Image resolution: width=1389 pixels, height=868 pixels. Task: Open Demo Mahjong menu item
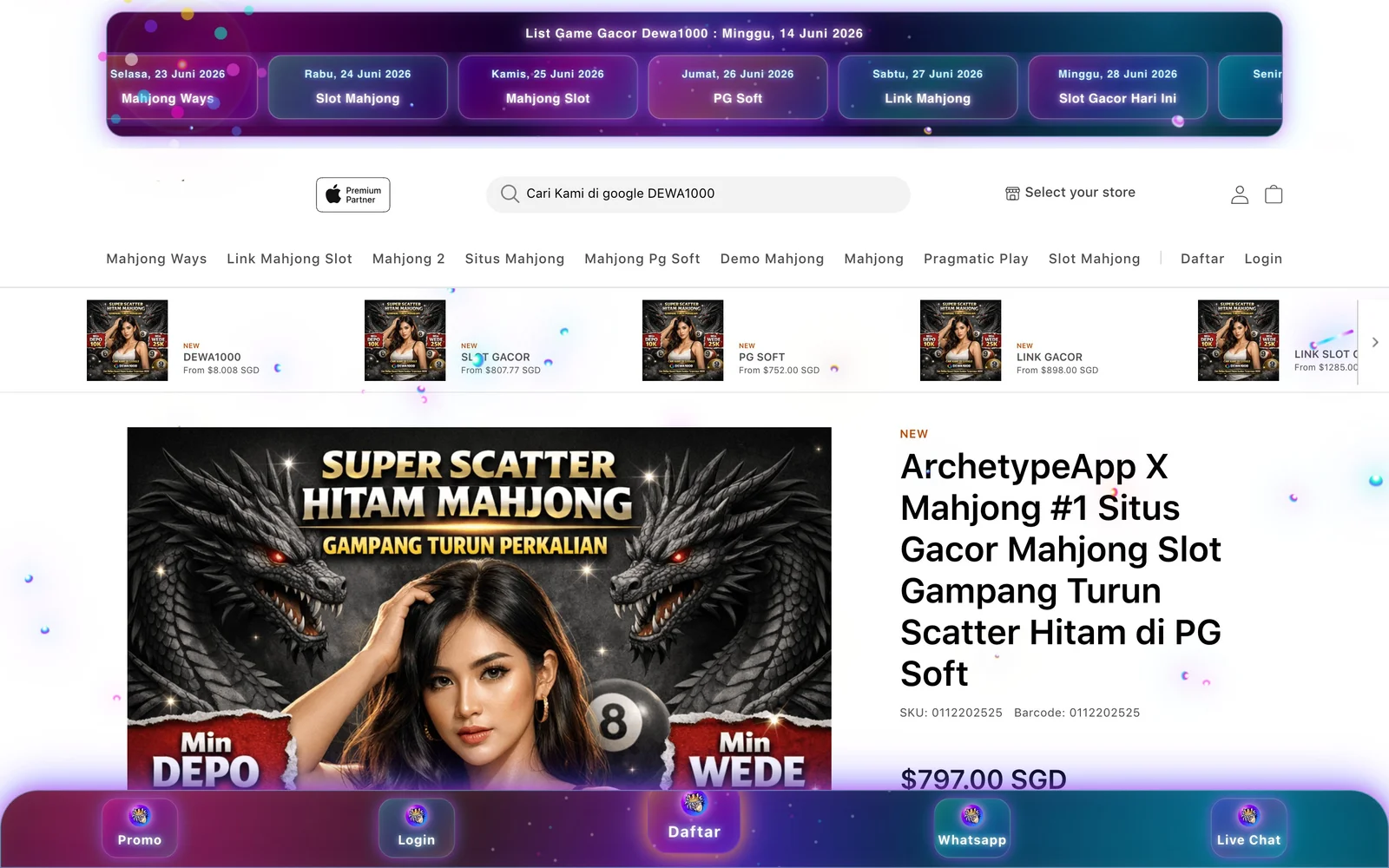point(772,259)
